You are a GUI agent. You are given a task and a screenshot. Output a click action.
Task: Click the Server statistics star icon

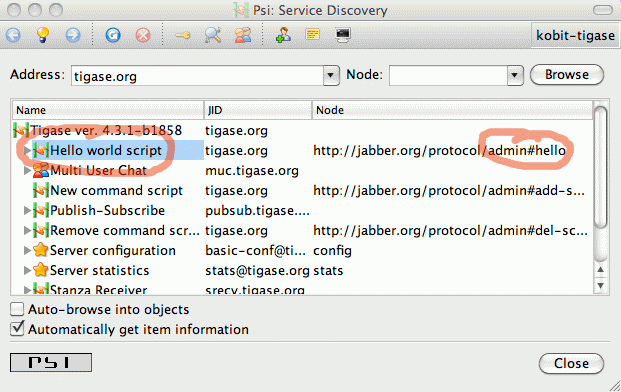click(41, 270)
